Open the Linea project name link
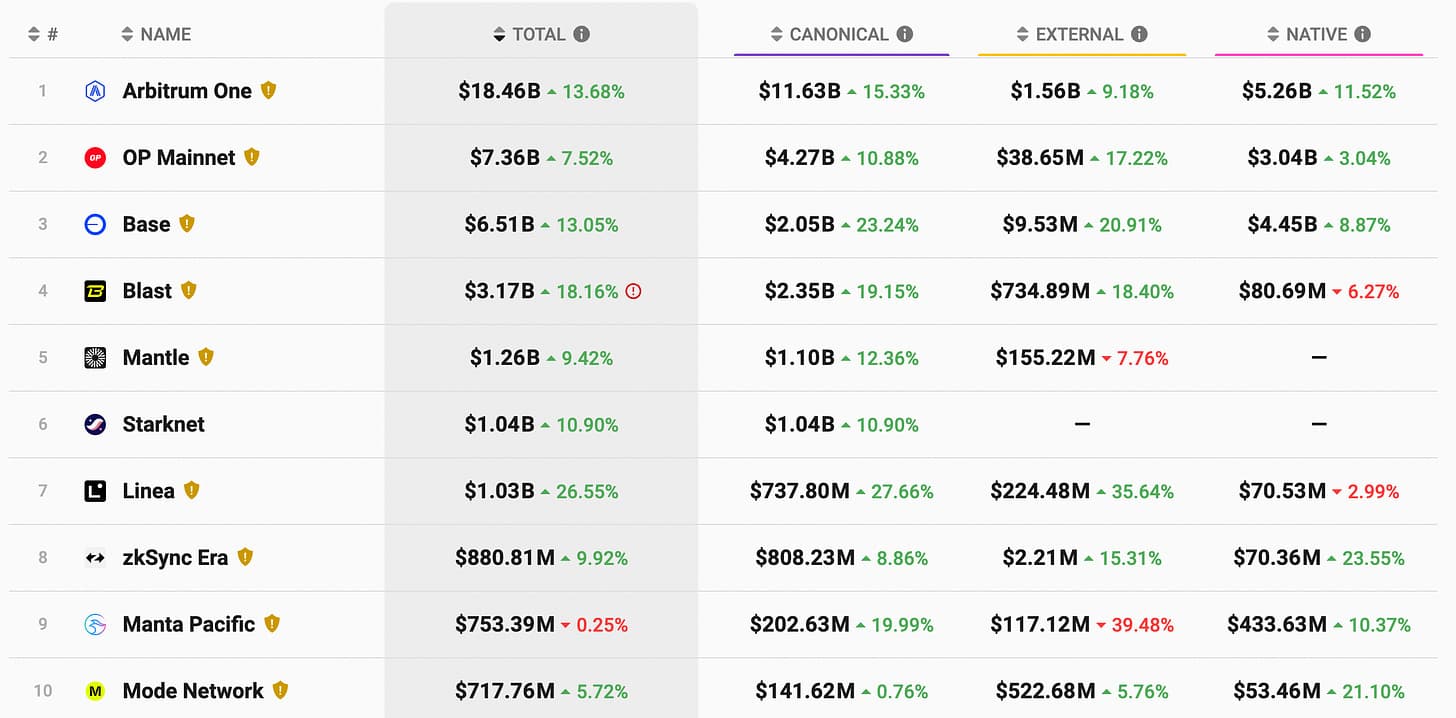1456x718 pixels. 149,491
